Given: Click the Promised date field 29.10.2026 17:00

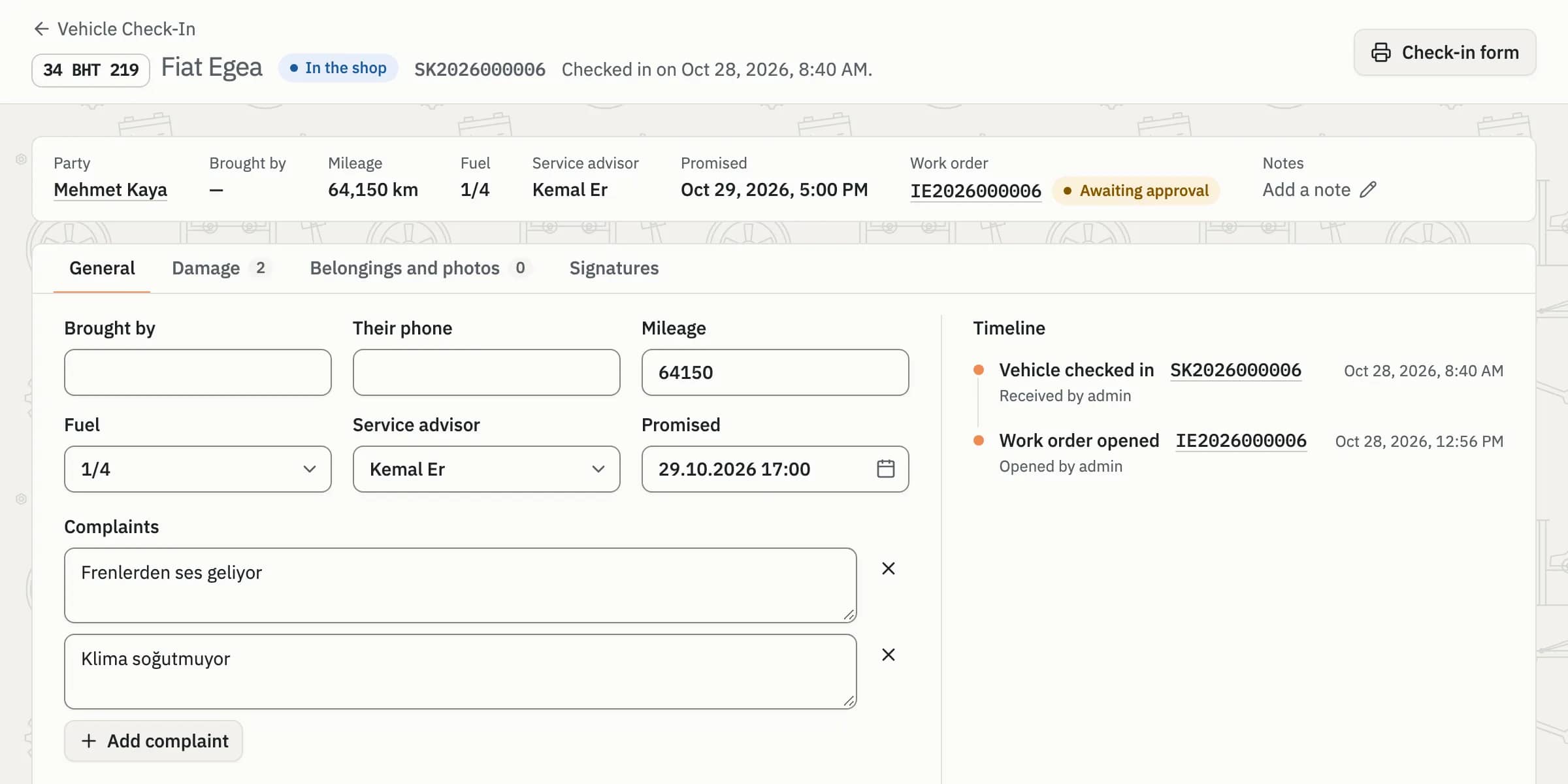Looking at the screenshot, I should point(776,469).
